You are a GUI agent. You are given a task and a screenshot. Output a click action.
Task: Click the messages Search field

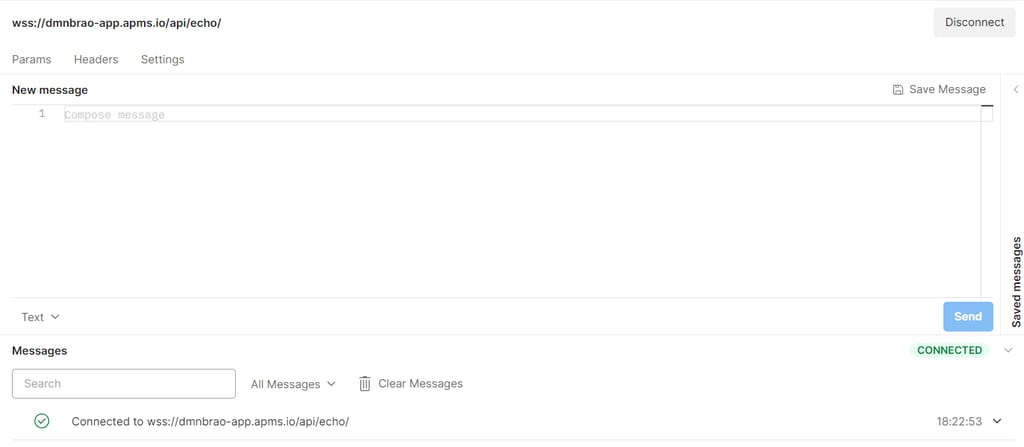[124, 383]
